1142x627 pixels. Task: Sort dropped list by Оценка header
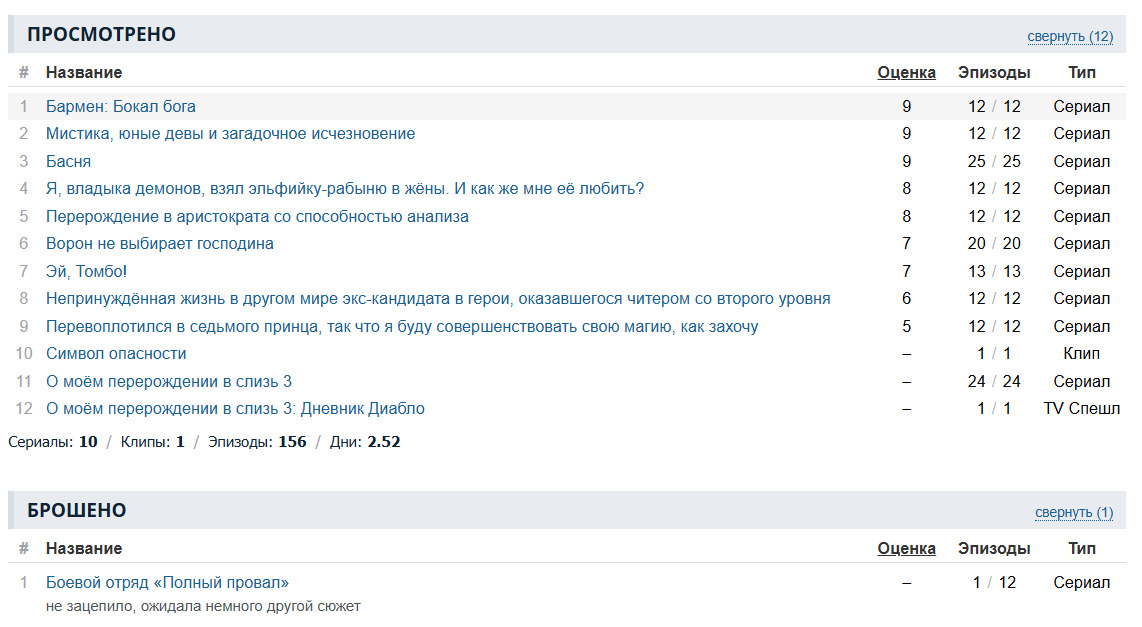pos(906,548)
